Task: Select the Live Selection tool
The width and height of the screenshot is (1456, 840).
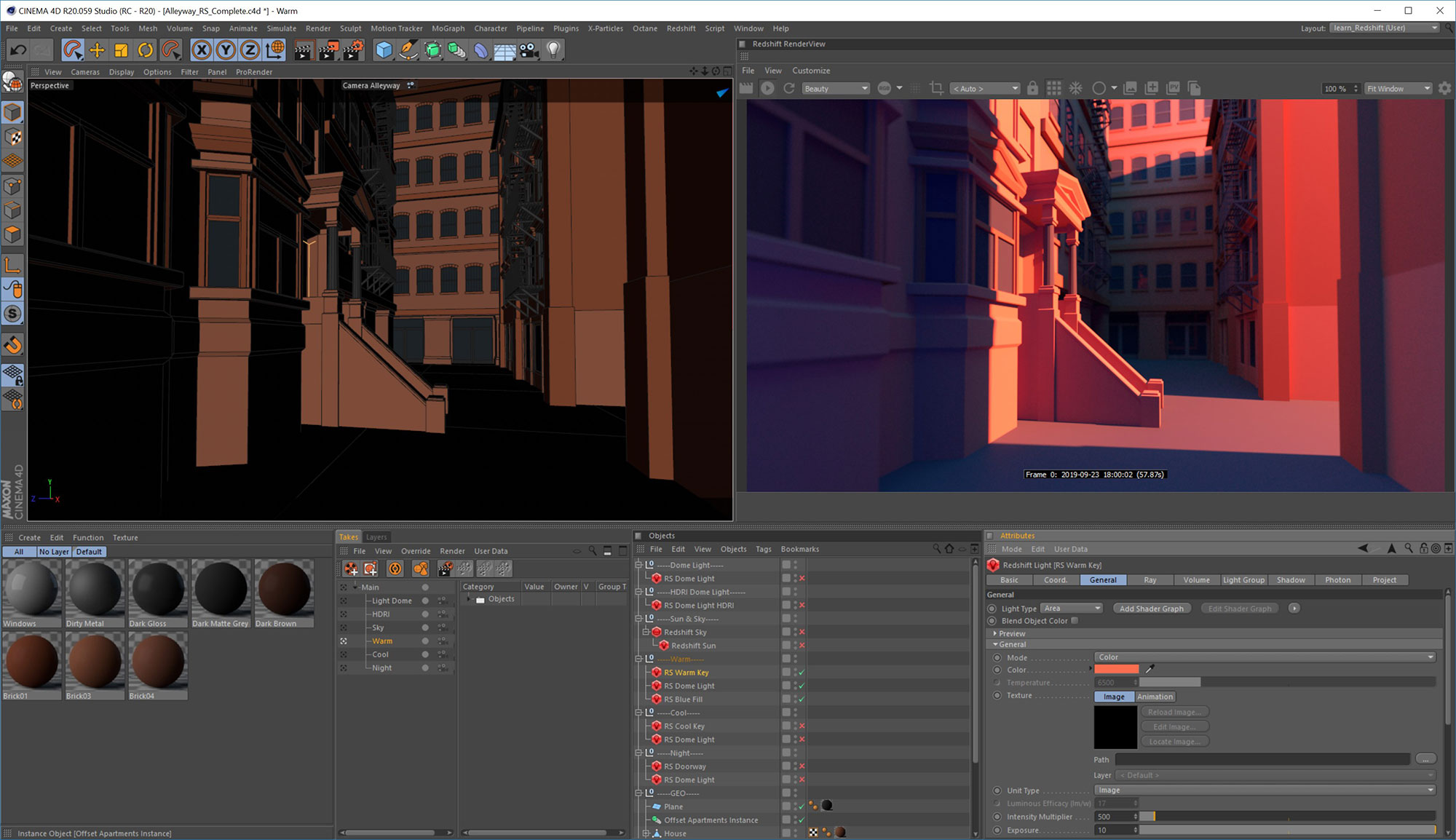Action: pyautogui.click(x=73, y=49)
